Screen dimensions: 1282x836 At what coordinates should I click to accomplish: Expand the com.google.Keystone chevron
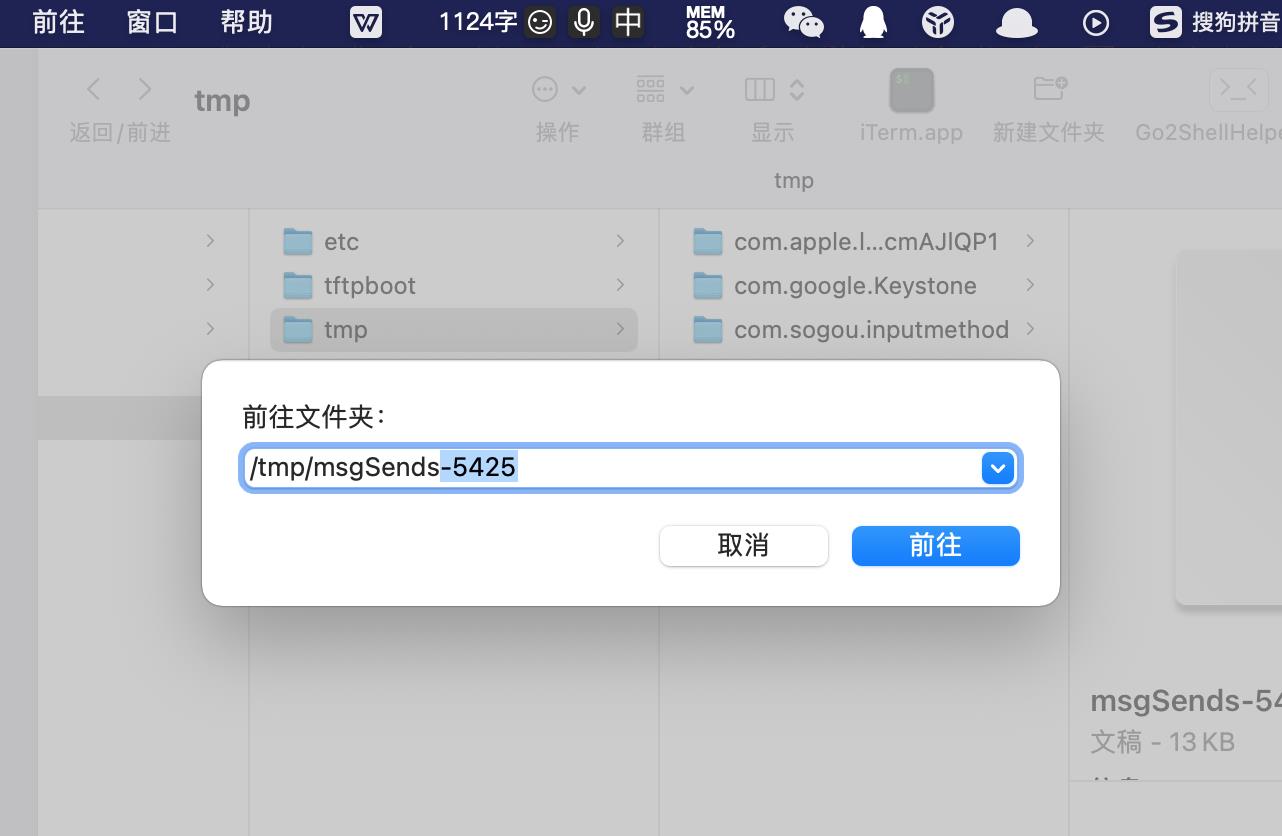point(1030,285)
